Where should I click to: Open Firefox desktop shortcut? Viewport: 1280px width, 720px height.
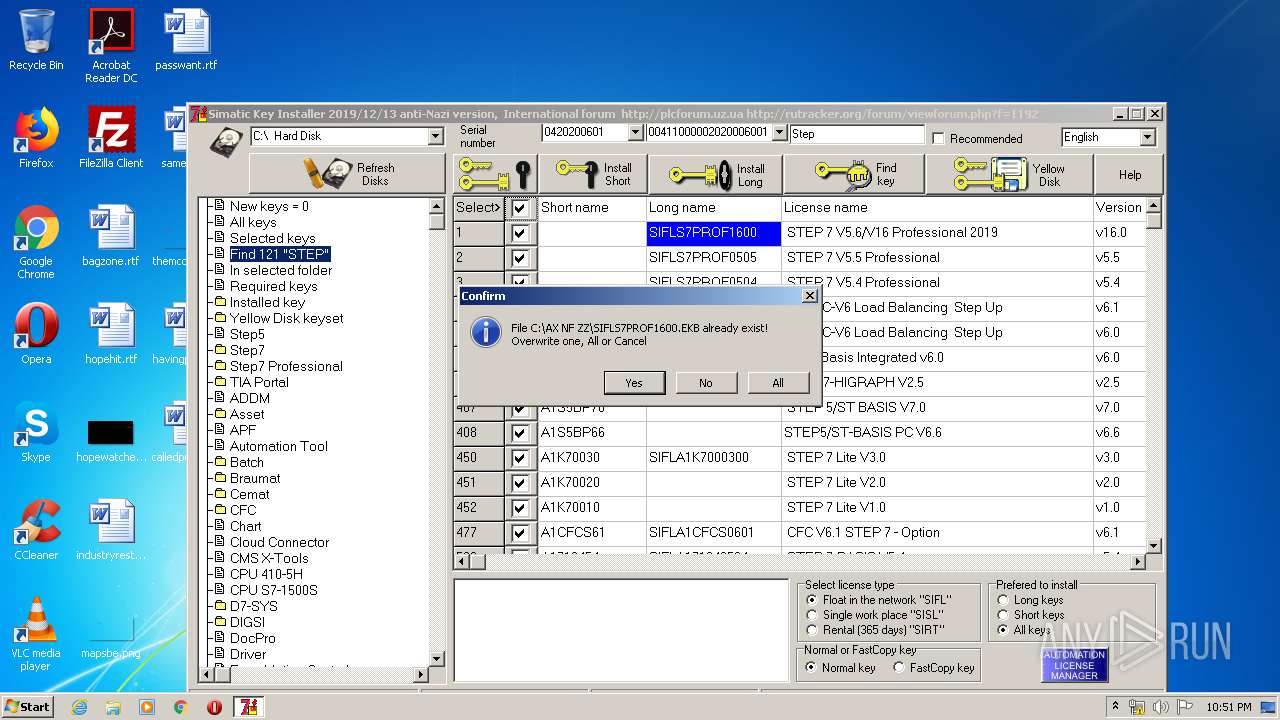tap(36, 138)
